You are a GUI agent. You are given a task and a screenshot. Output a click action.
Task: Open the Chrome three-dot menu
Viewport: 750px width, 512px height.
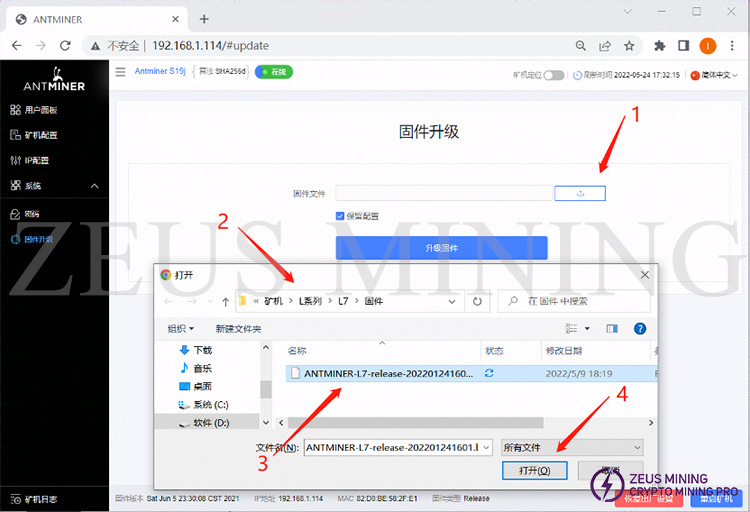point(732,45)
